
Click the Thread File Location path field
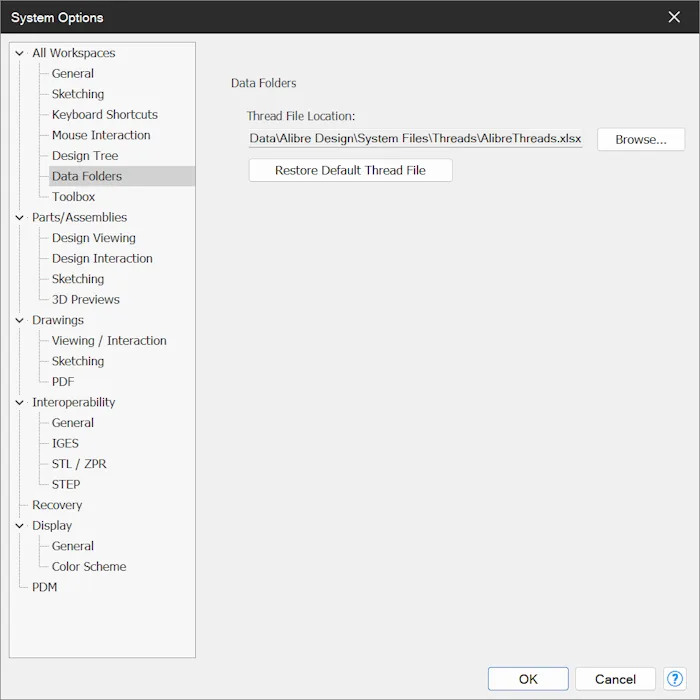coord(415,138)
